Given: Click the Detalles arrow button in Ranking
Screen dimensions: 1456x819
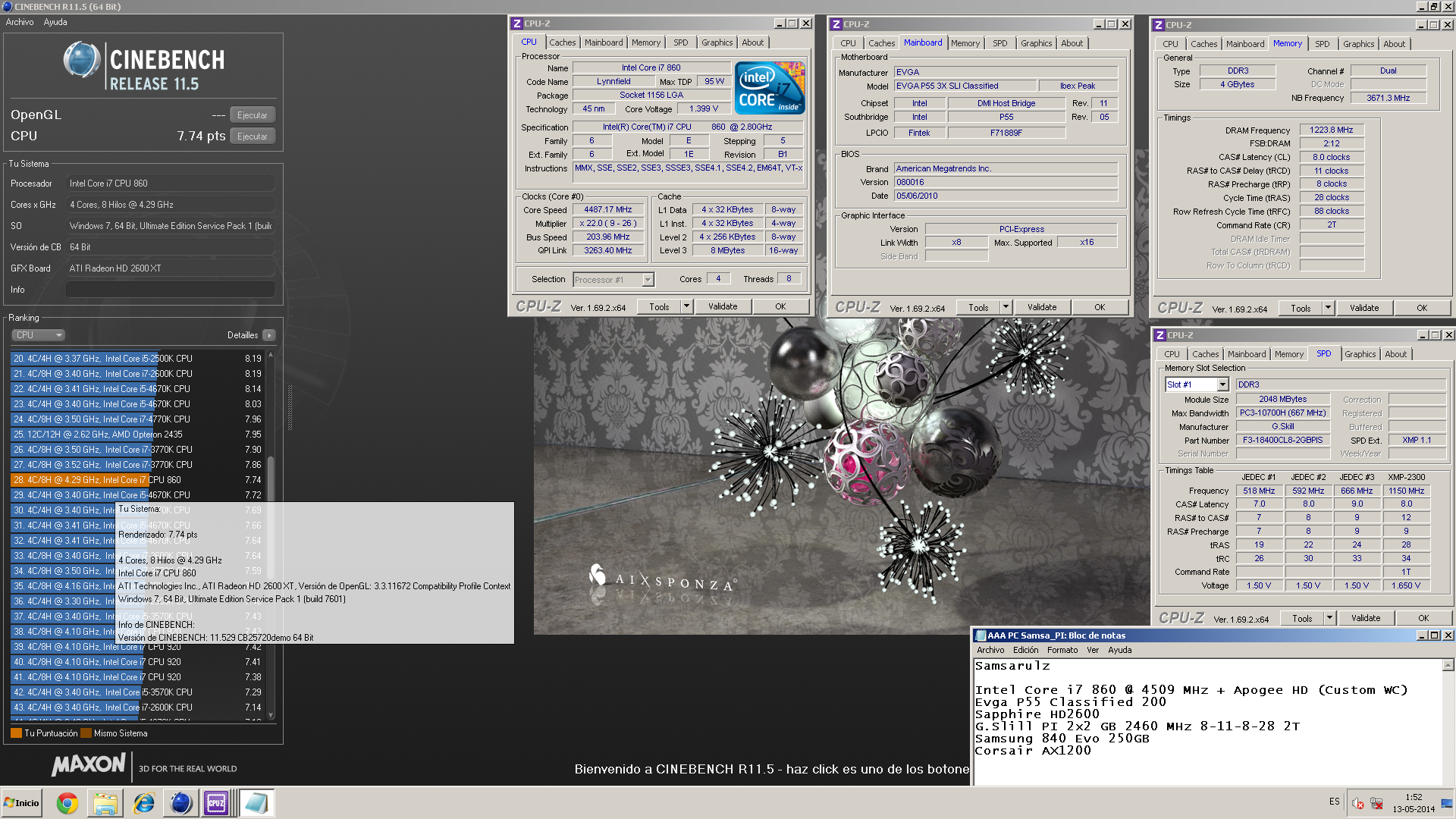Looking at the screenshot, I should [269, 335].
